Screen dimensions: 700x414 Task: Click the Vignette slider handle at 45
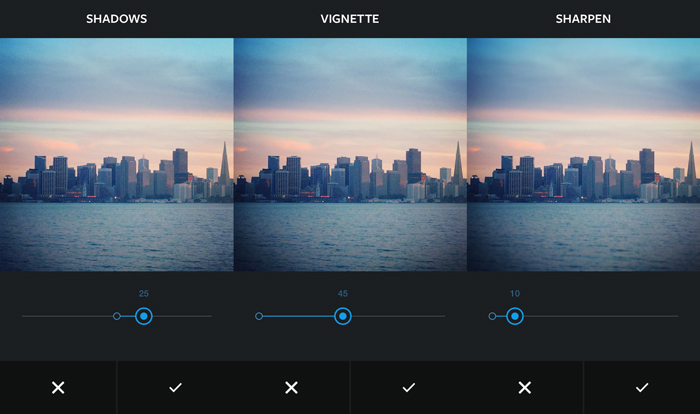[x=343, y=316]
